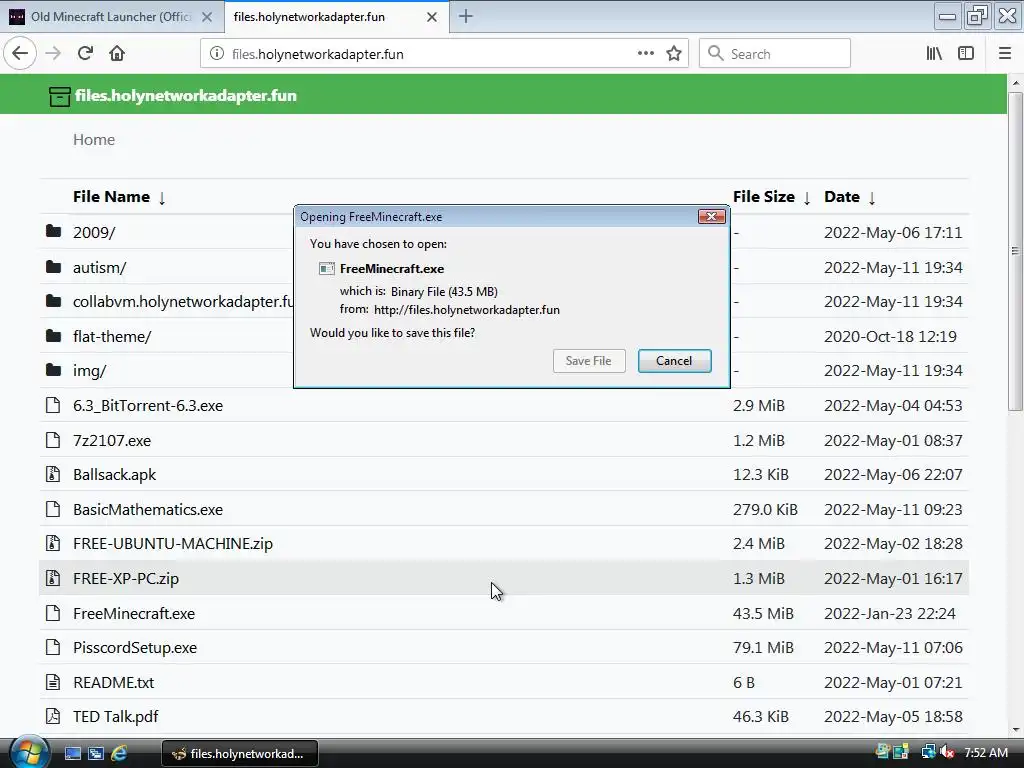Screen dimensions: 1024x768
Task: Click the network tray icon
Action: [928, 753]
